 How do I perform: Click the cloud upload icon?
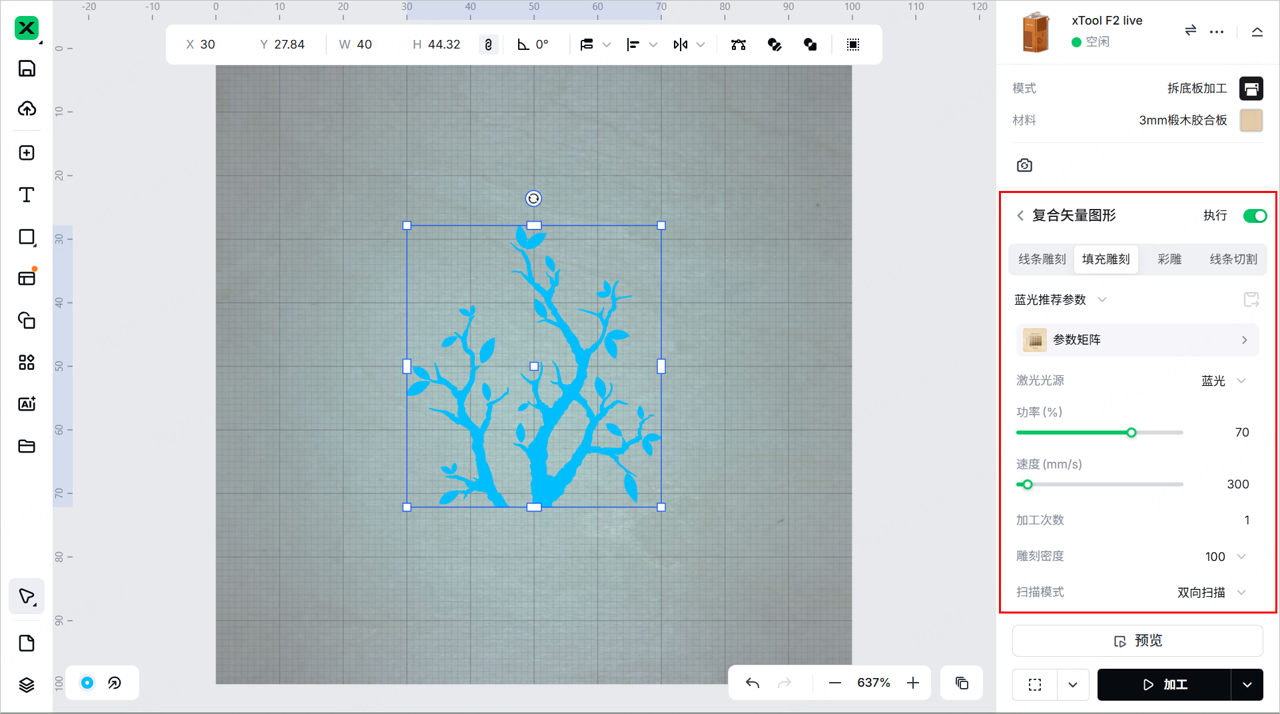(x=27, y=109)
